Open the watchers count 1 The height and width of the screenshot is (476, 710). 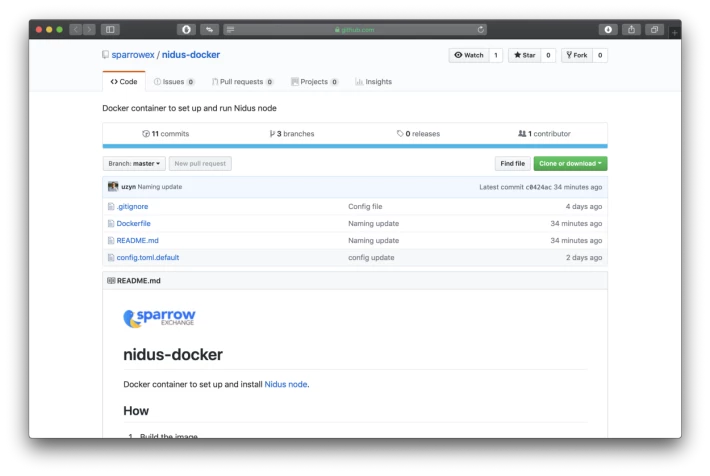click(496, 55)
